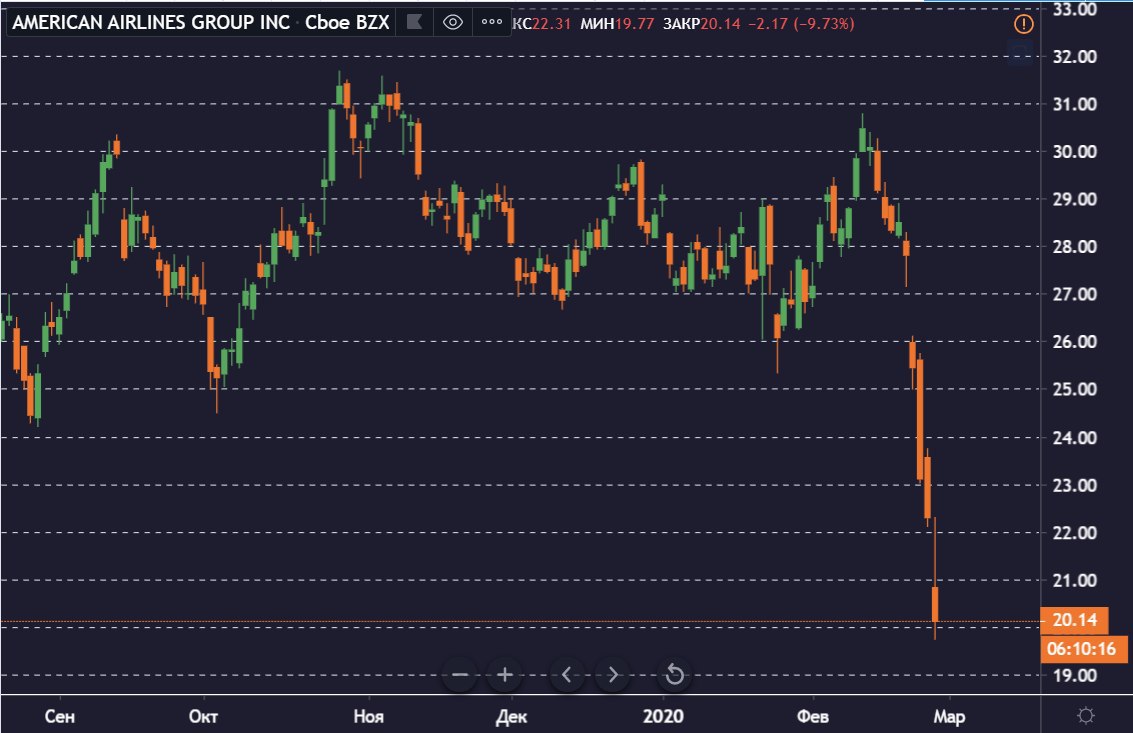
Task: Click the 30.00 price scale label
Action: click(1074, 152)
